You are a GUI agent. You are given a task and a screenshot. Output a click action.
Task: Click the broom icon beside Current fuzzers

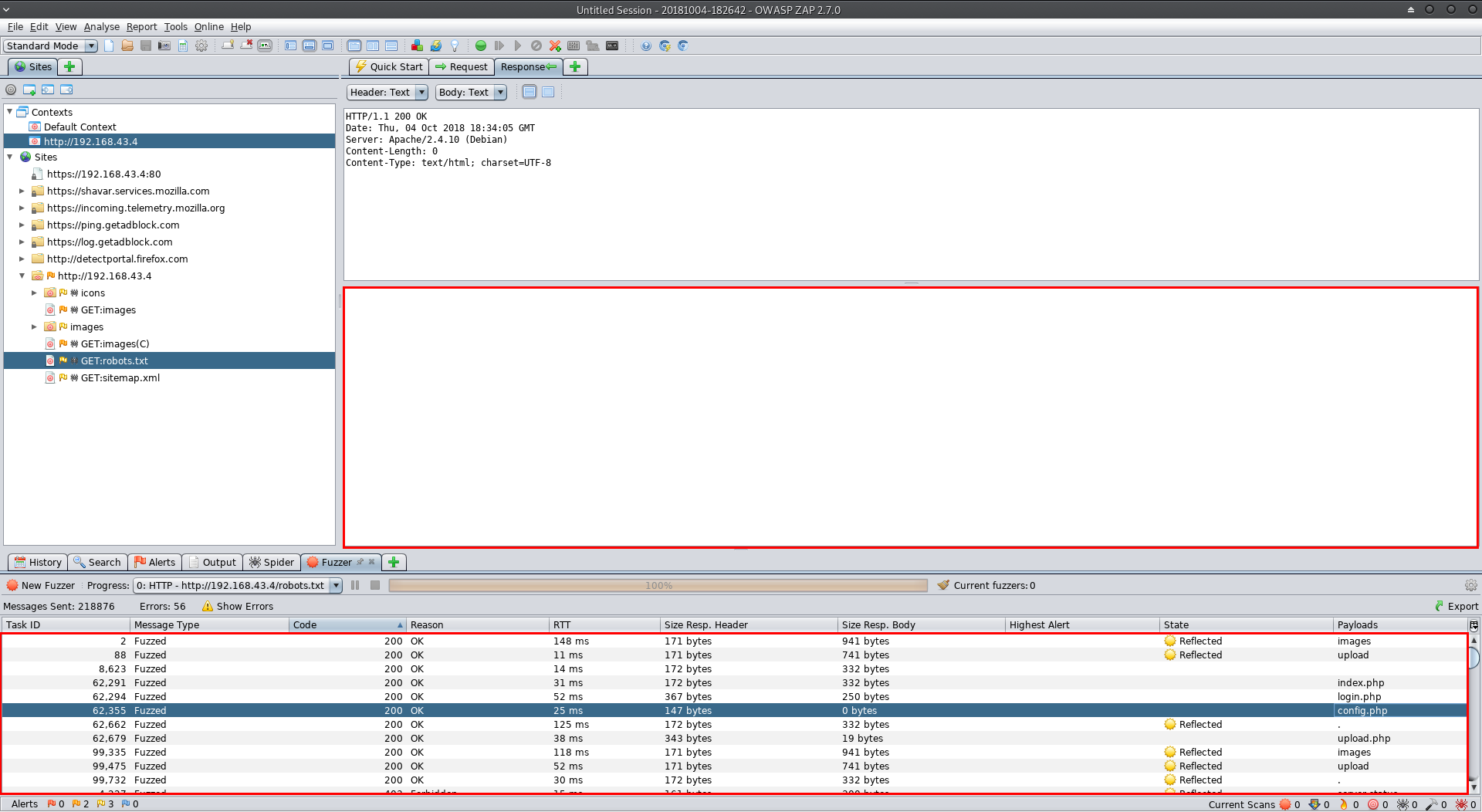(943, 585)
